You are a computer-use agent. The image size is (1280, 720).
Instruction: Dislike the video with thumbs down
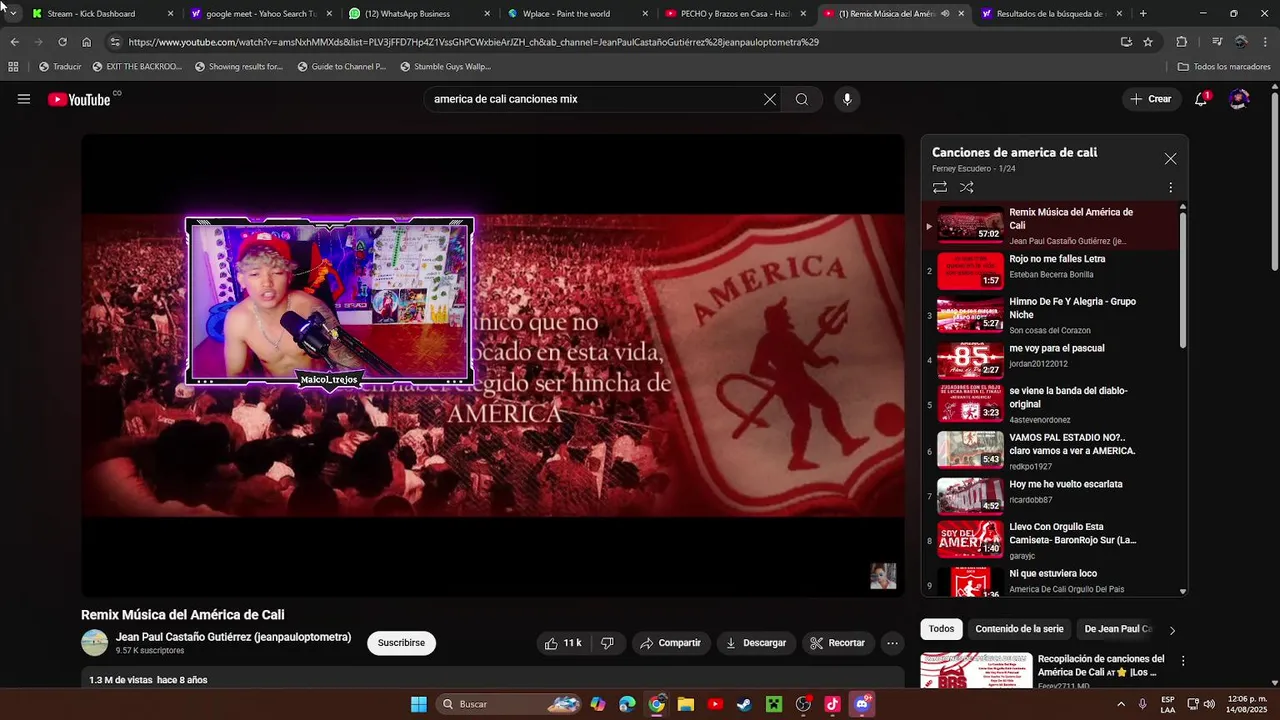607,643
